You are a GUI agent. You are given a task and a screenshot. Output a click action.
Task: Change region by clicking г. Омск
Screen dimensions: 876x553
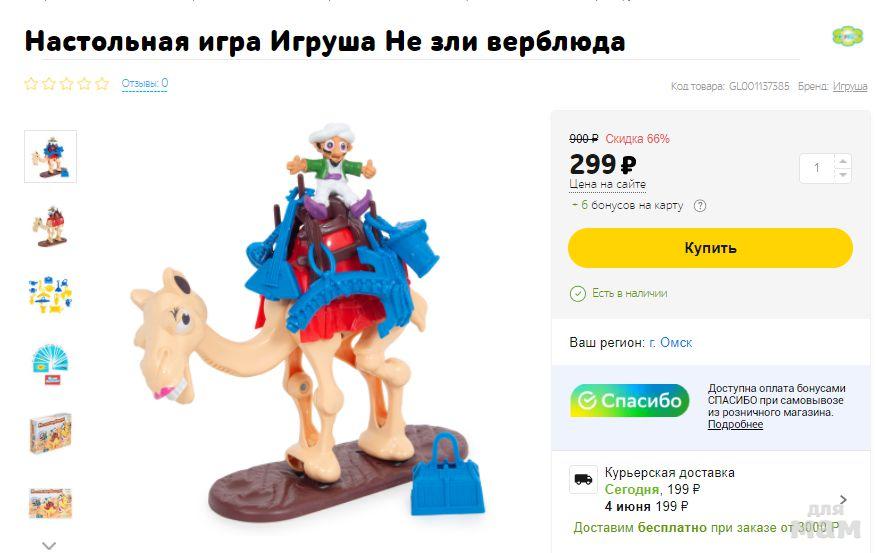pyautogui.click(x=670, y=342)
